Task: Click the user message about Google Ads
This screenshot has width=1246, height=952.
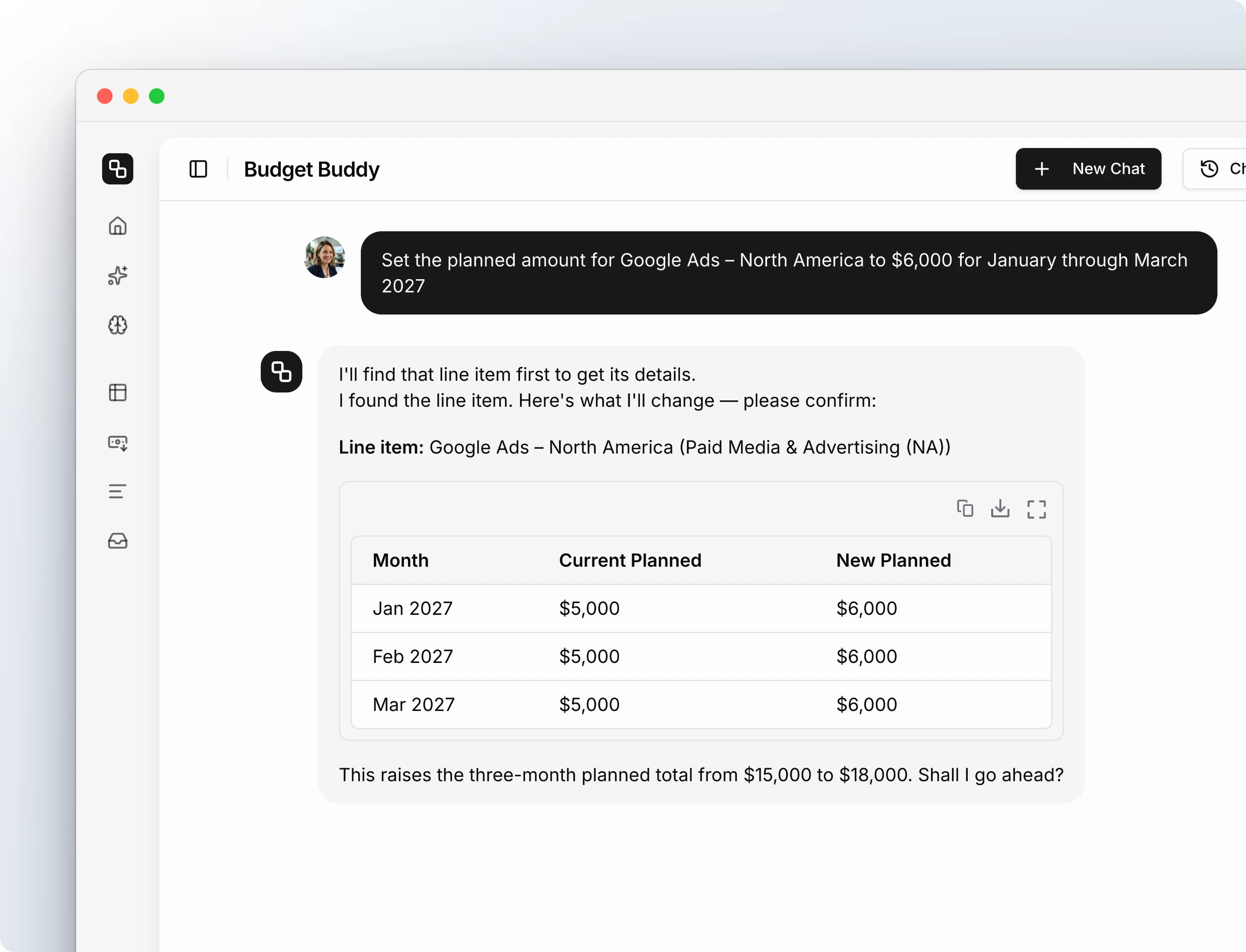Action: tap(788, 273)
